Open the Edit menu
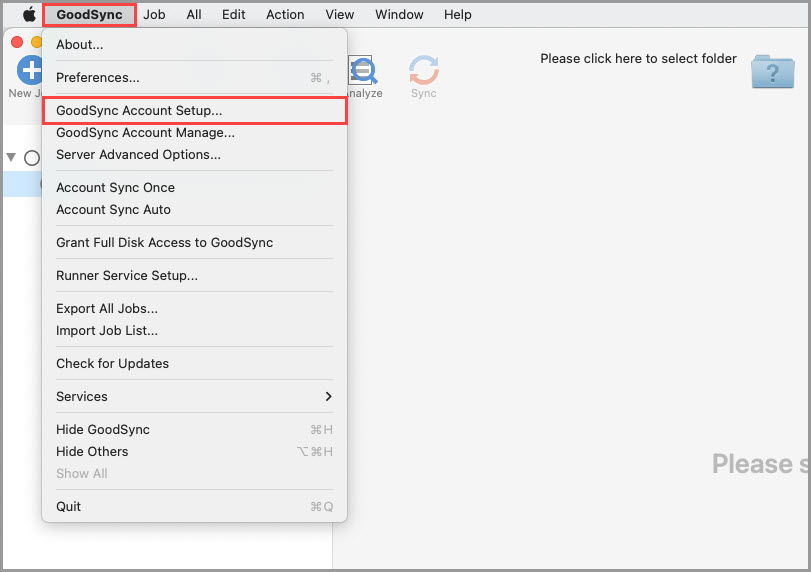 (233, 14)
